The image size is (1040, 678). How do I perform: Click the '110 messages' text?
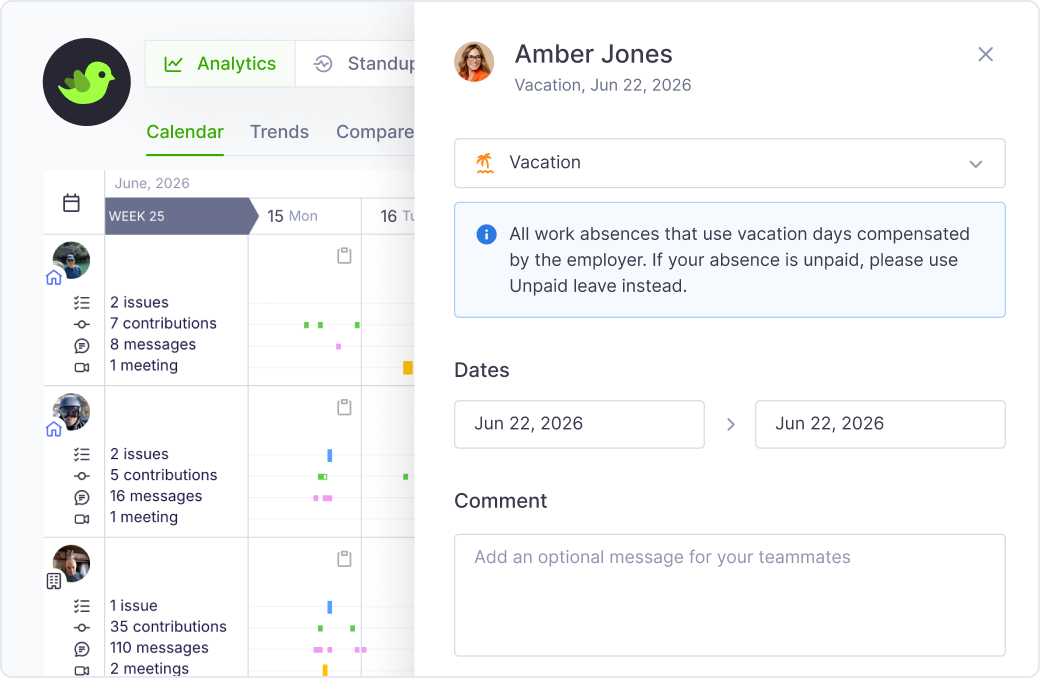pos(159,648)
